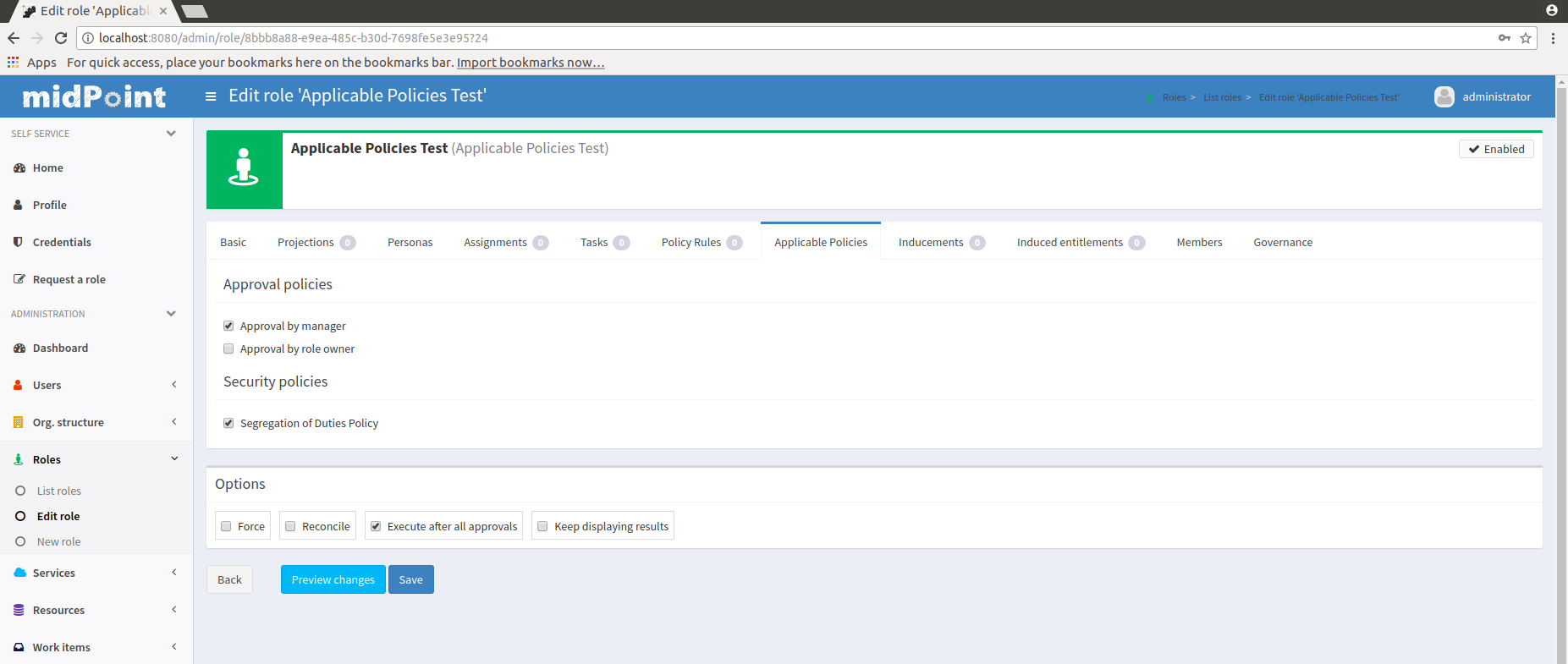Bookmark page with the star icon
Screen dimensions: 1568x664
point(1526,38)
